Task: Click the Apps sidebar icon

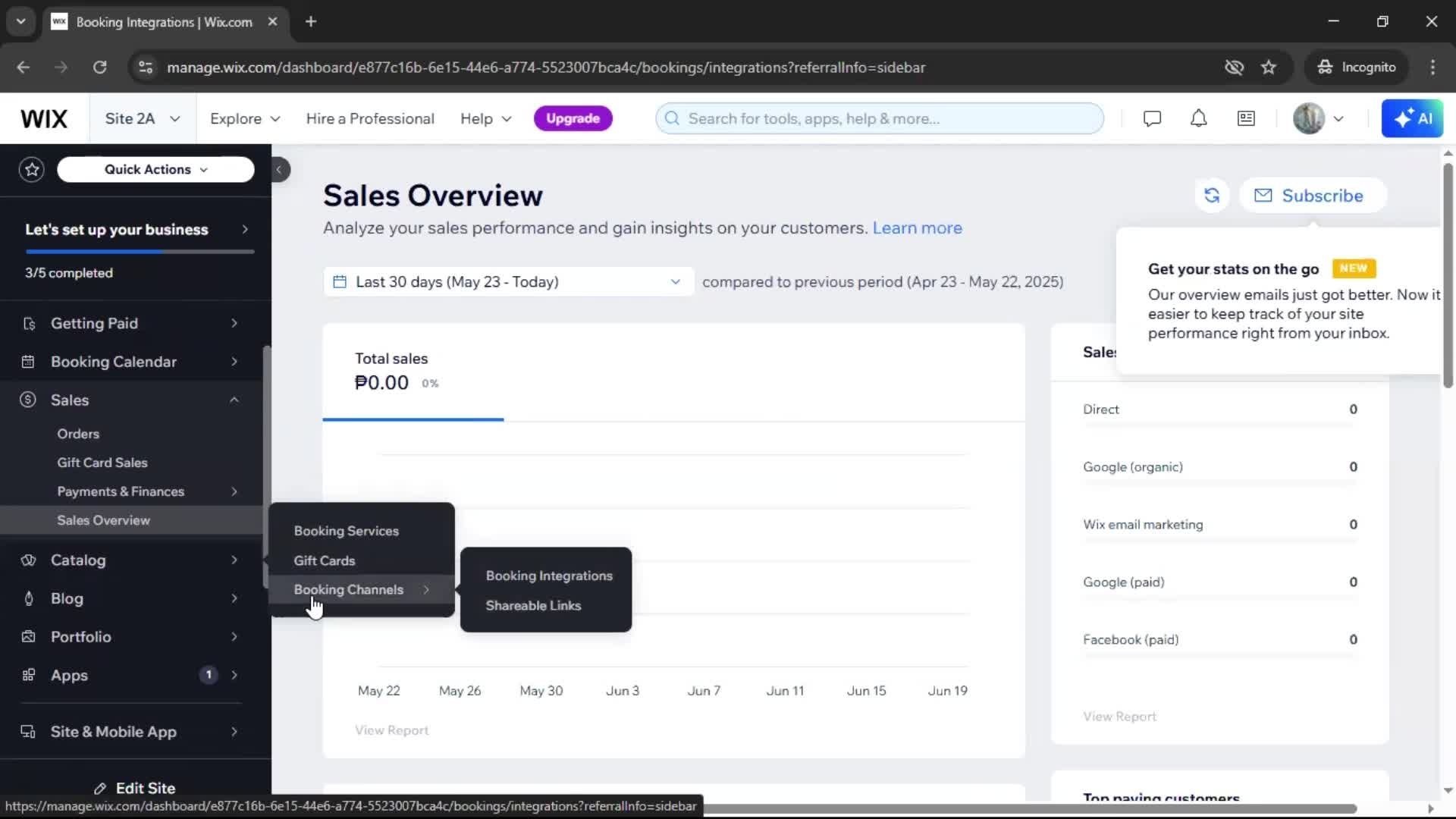Action: [x=28, y=675]
